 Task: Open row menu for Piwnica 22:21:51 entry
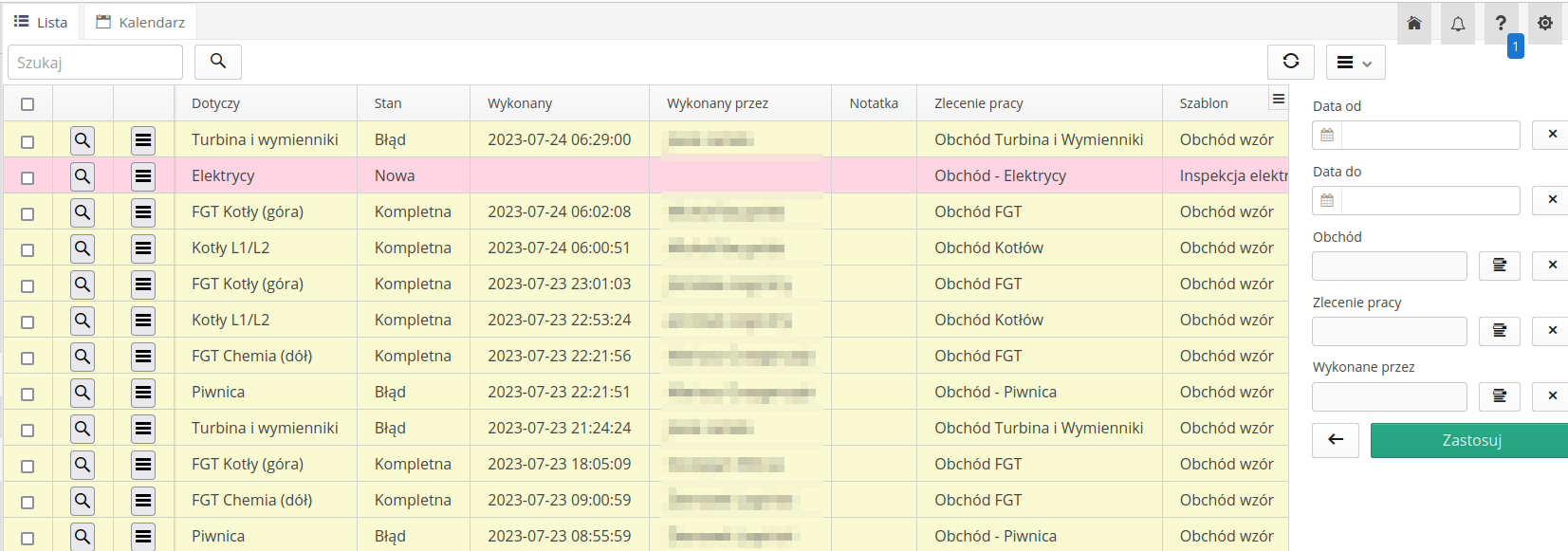(143, 393)
